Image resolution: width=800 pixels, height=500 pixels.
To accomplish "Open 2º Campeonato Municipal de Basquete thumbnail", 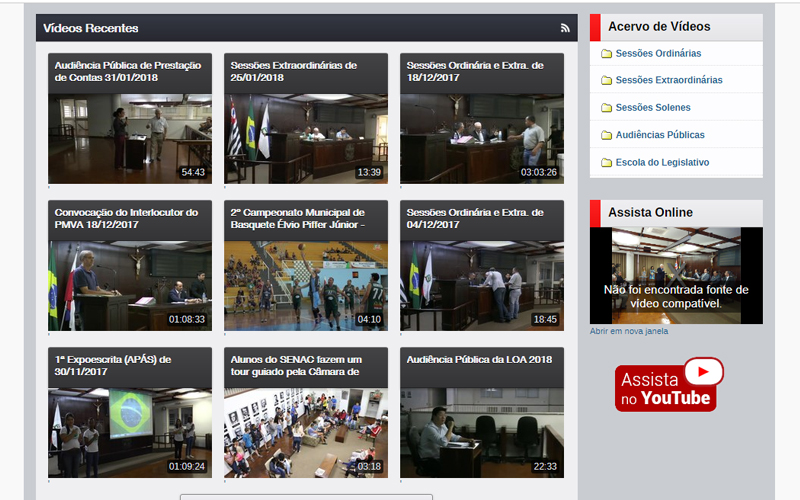I will (306, 286).
